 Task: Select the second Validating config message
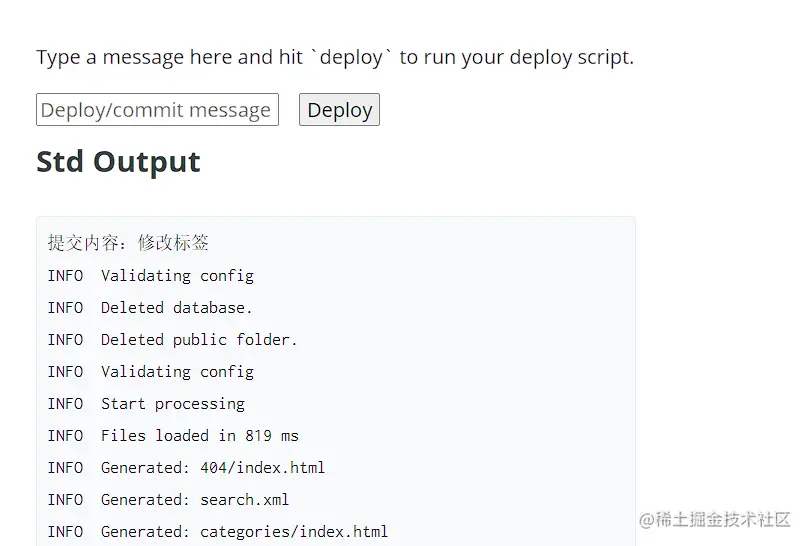[x=177, y=372]
